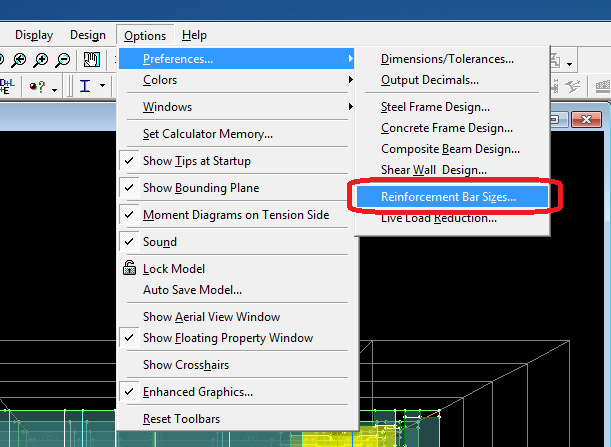The height and width of the screenshot is (447, 611).
Task: Enable Show Crosshairs option
Action: [x=237, y=365]
